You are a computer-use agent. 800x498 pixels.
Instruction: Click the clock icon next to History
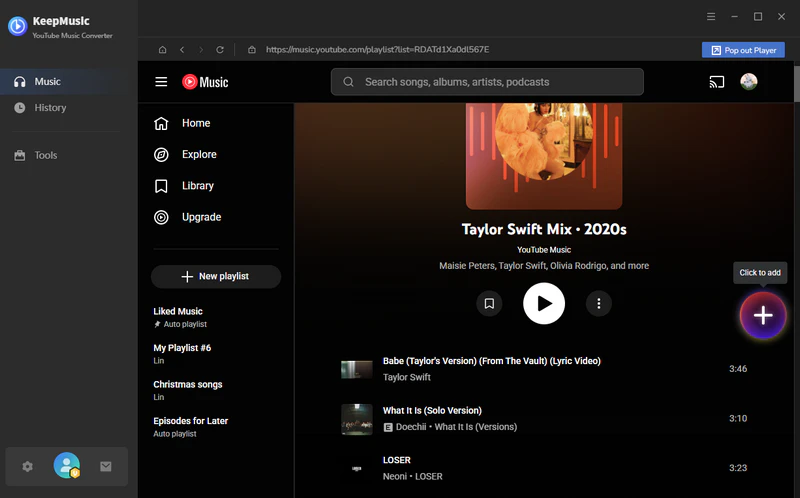pos(19,108)
